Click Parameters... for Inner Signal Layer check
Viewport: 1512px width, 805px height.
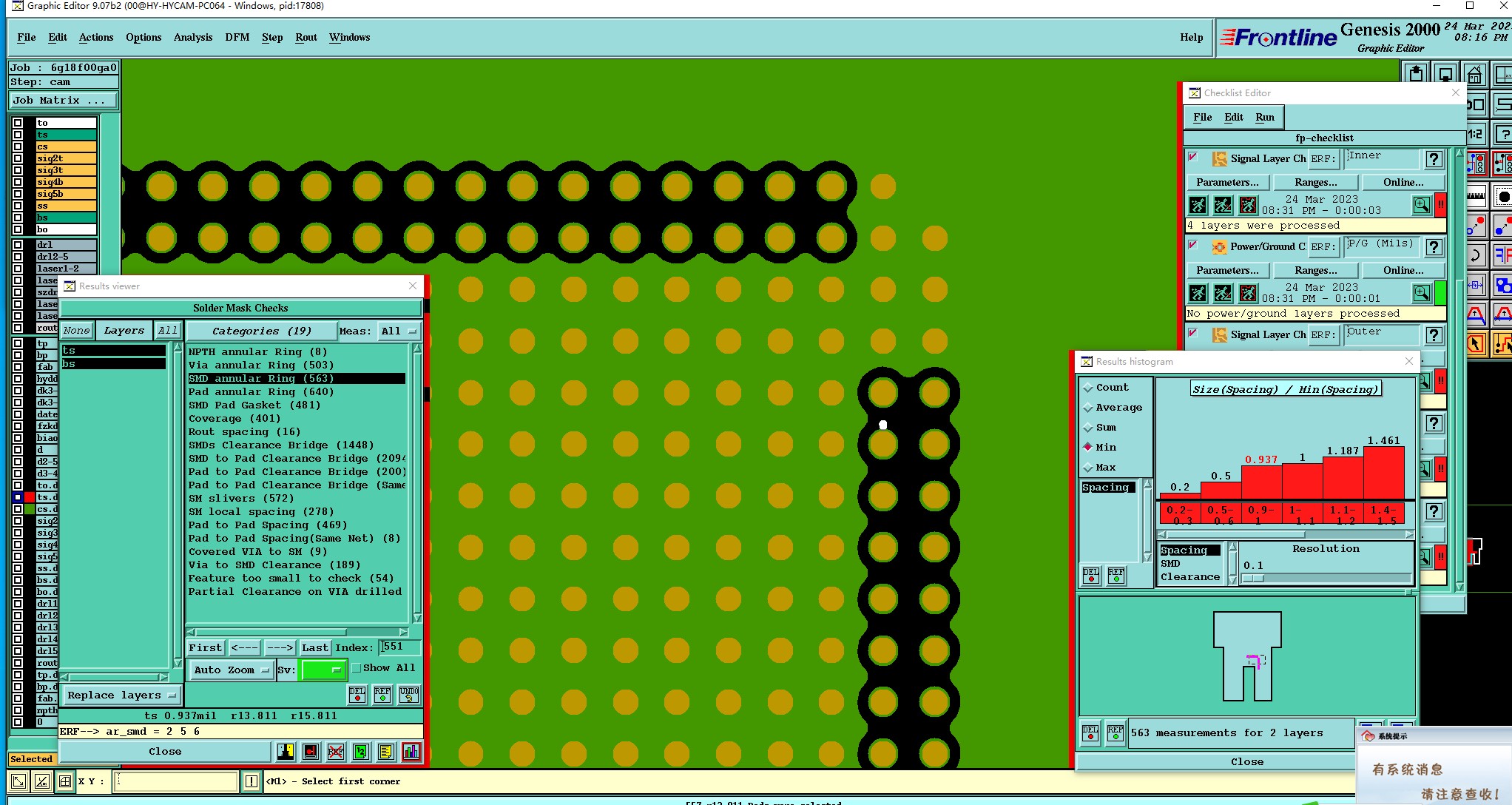coord(1227,182)
